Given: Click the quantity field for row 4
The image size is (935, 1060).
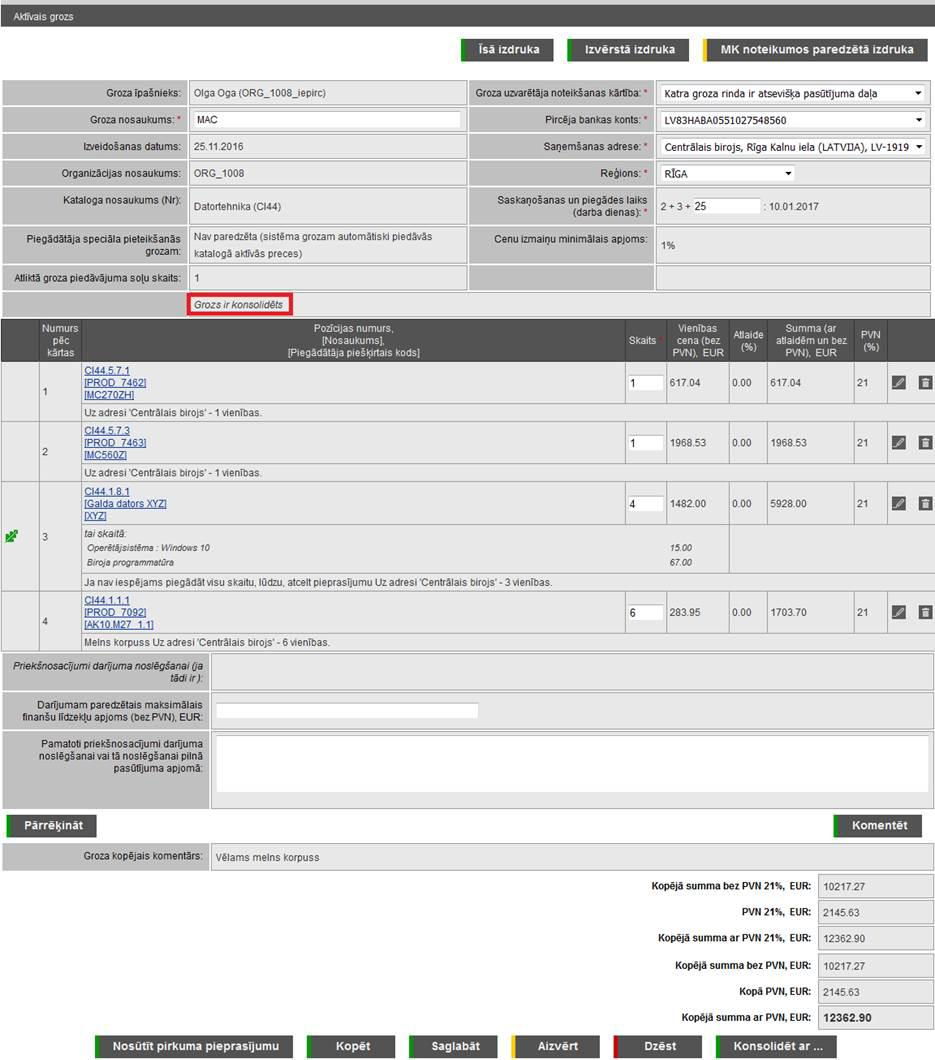Looking at the screenshot, I should click(645, 612).
